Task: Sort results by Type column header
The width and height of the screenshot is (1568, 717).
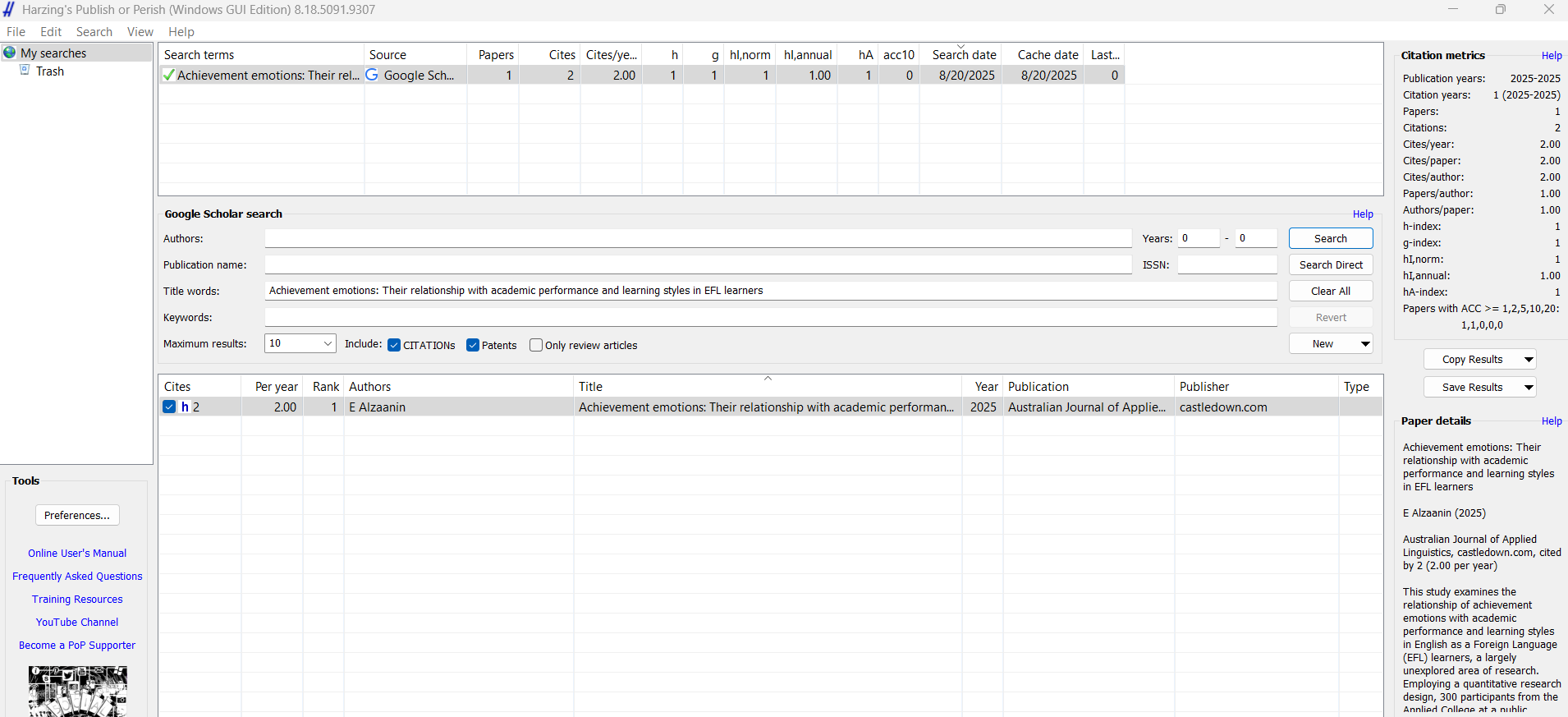Action: (x=1360, y=386)
